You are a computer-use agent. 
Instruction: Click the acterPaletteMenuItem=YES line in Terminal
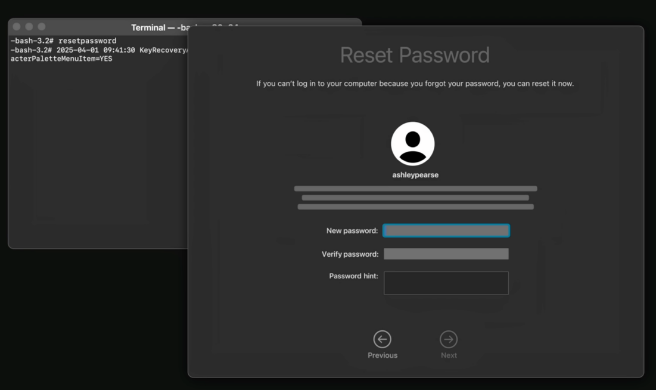[61, 59]
